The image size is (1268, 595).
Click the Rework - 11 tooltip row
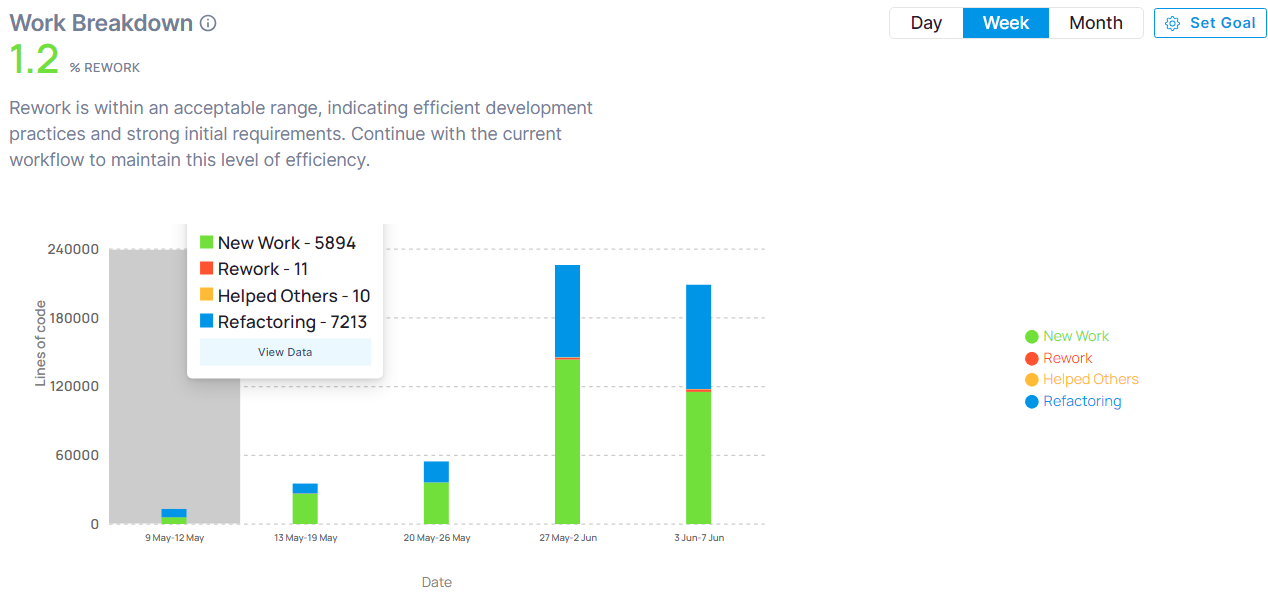click(x=254, y=269)
